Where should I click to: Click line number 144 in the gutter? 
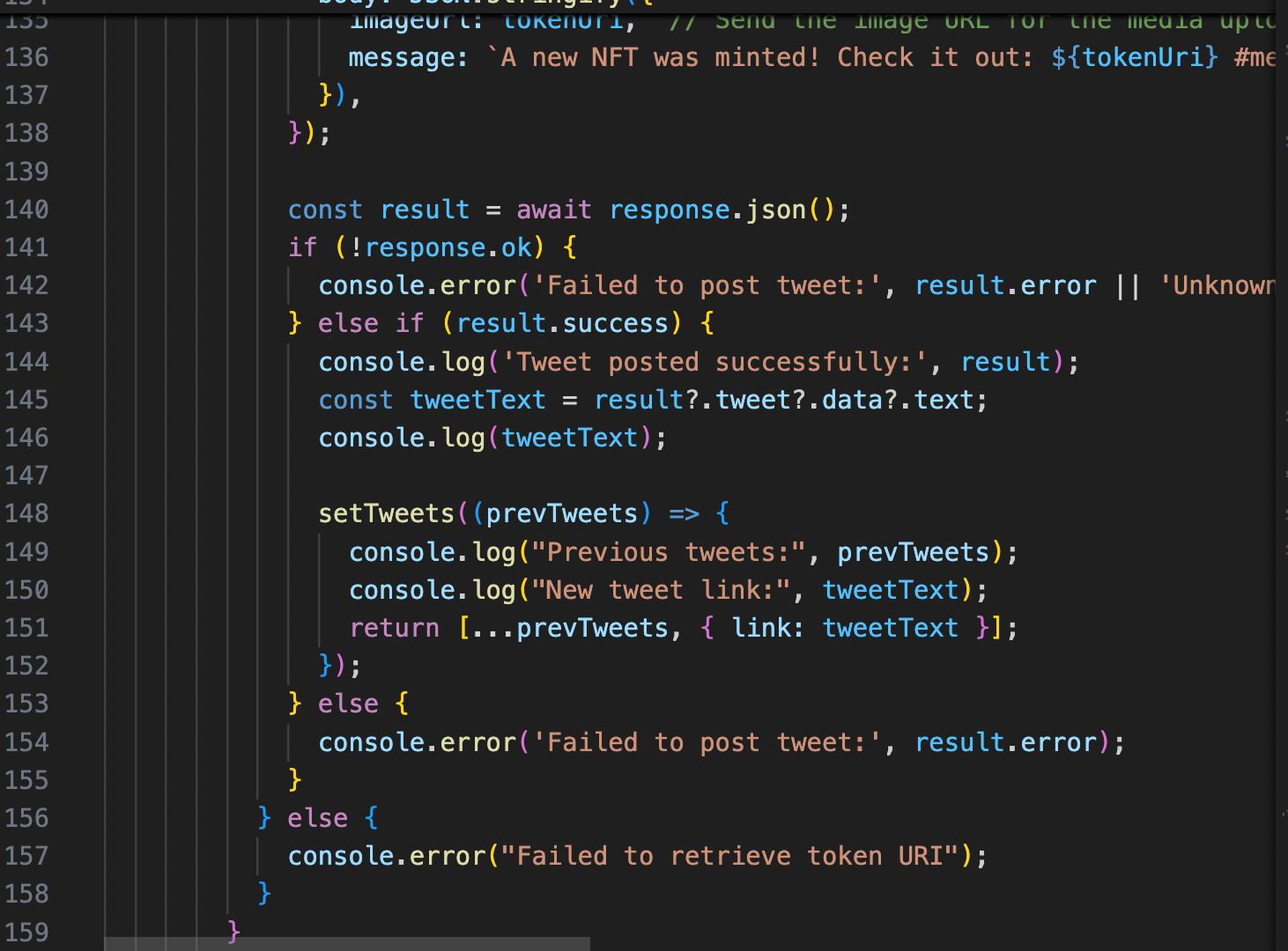tap(26, 362)
